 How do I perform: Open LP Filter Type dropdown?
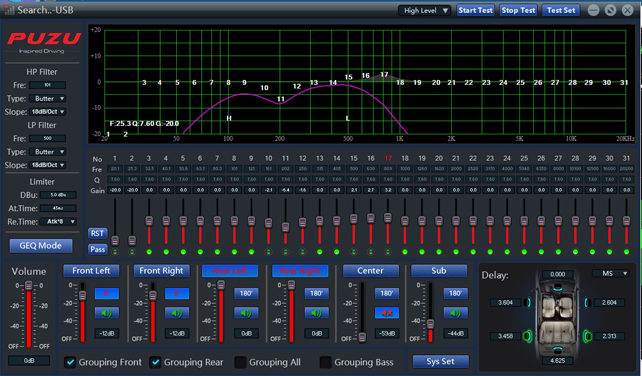pyautogui.click(x=48, y=152)
